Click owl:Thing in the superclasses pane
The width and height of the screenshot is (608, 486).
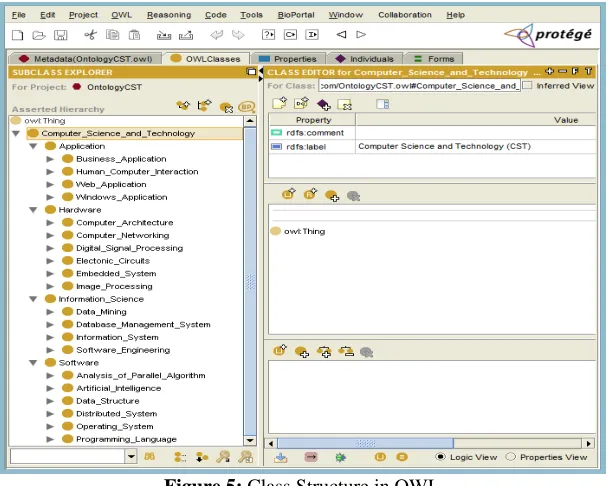click(x=304, y=232)
